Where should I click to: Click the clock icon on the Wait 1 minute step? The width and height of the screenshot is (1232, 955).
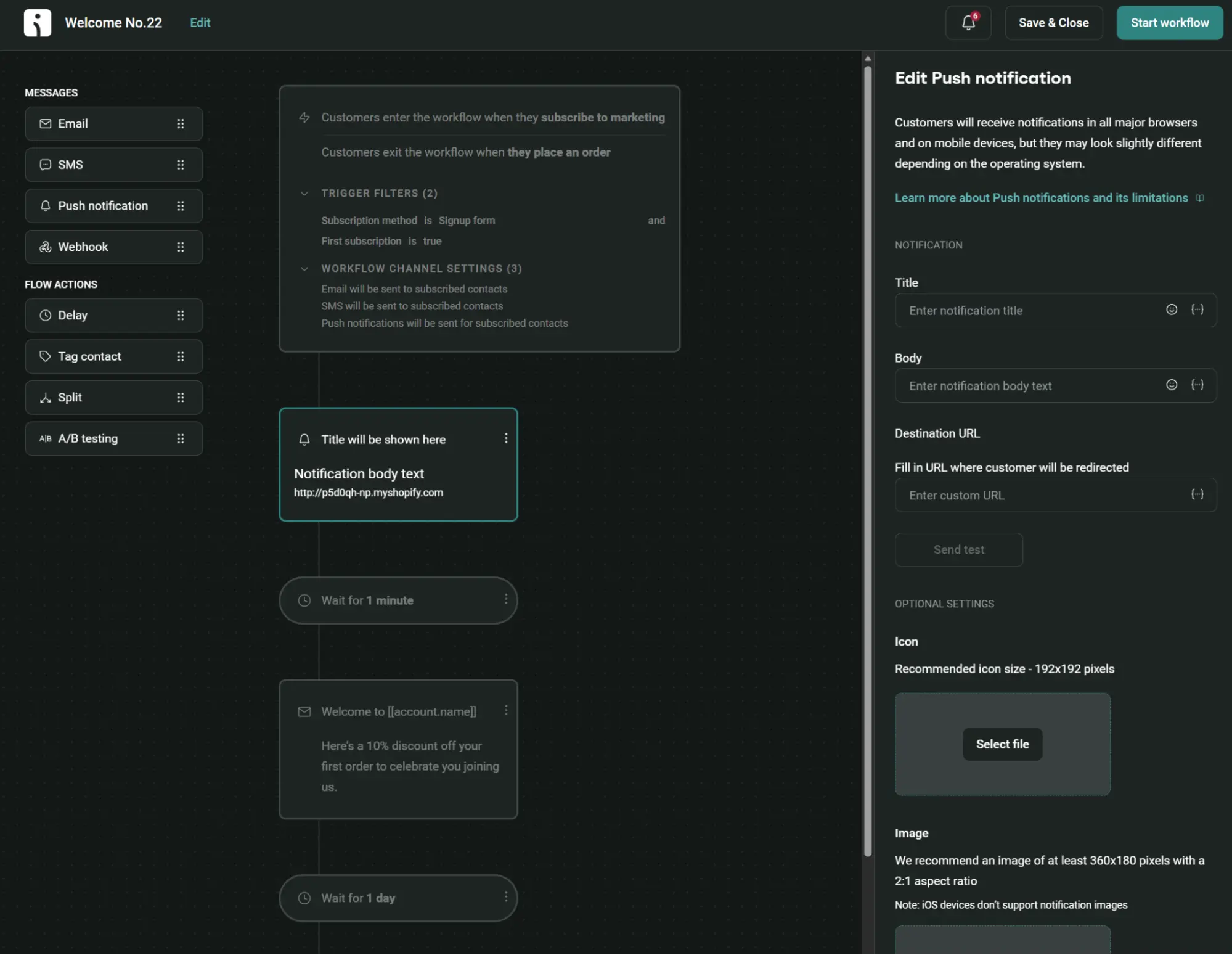pyautogui.click(x=304, y=600)
